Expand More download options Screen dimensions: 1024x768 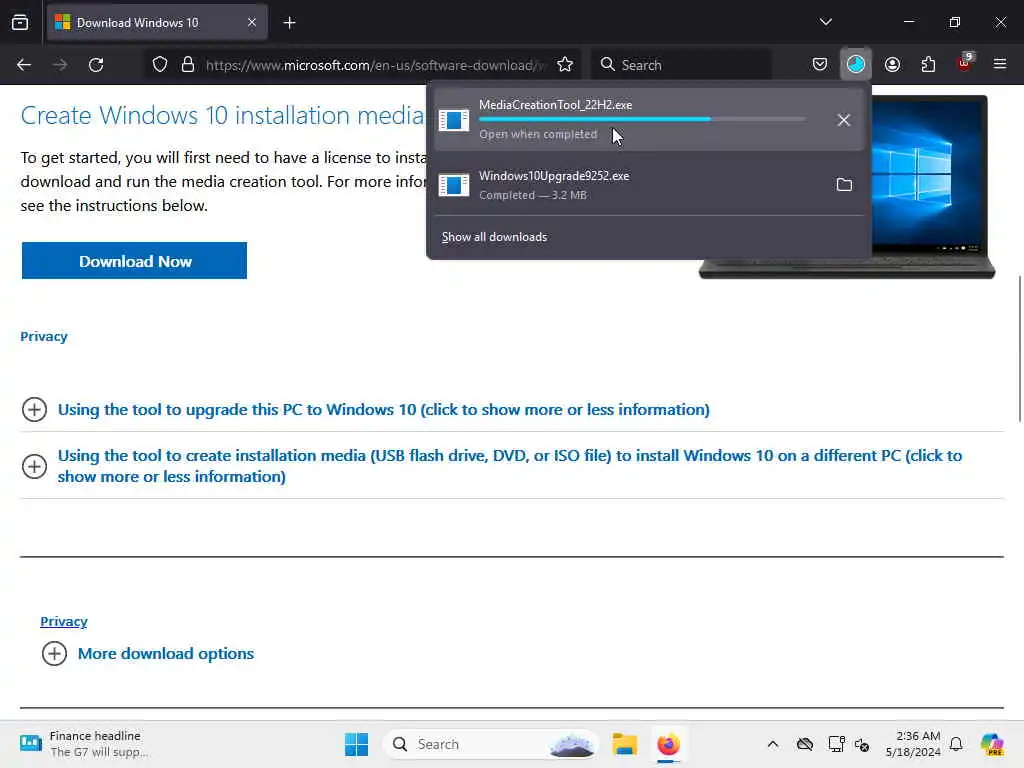[x=166, y=654]
